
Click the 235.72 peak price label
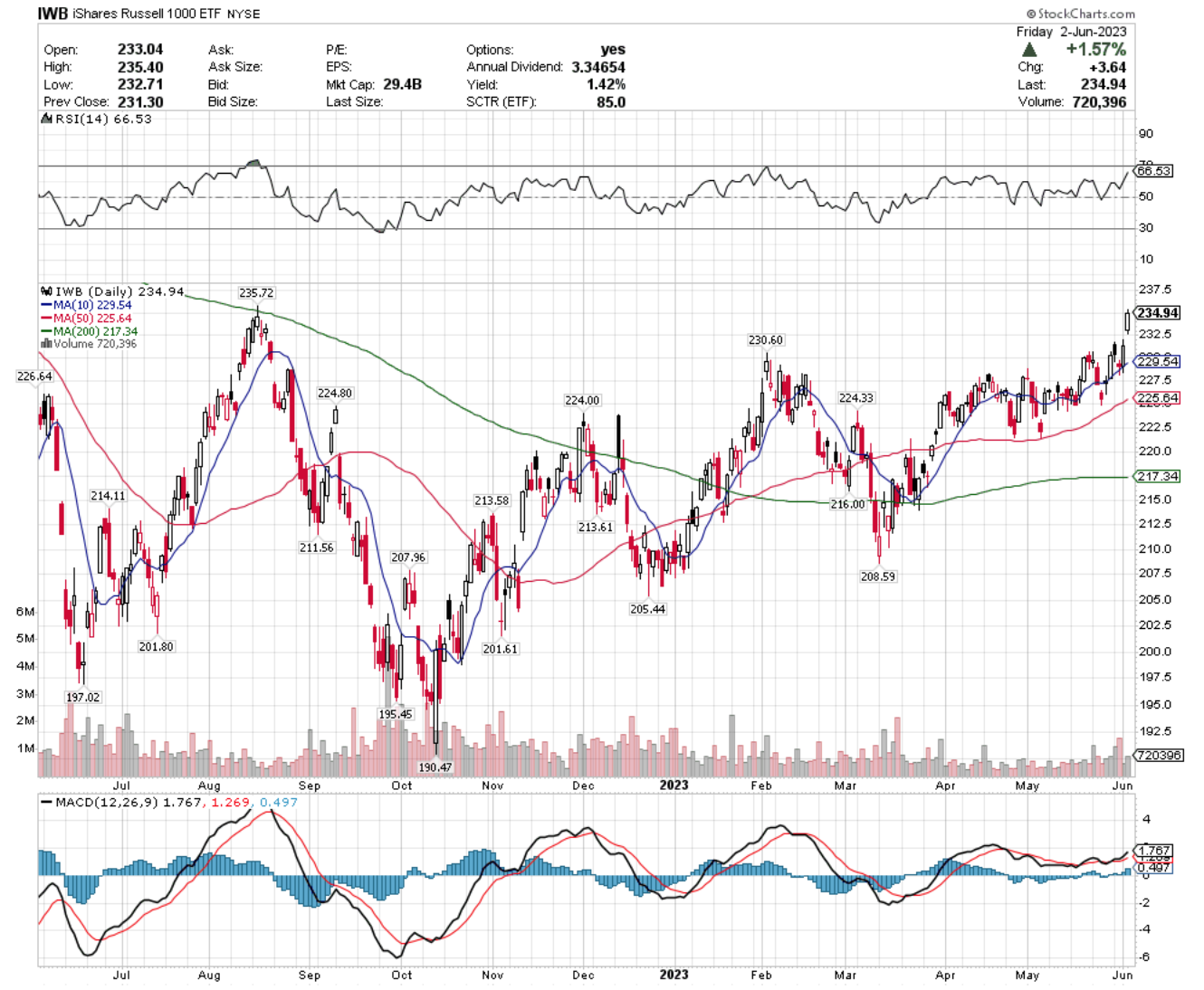(256, 293)
